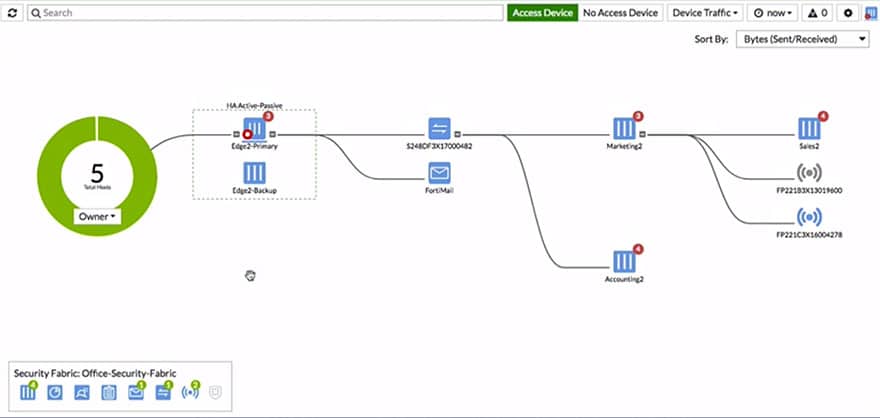Click third legend icon after FortiAnalyzer
Screen dimensions: 880x418
click(81, 392)
